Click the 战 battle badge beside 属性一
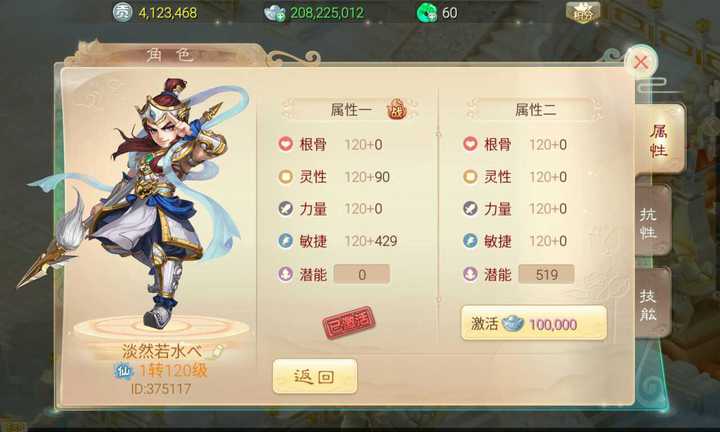Viewport: 720px width, 432px height. [x=396, y=110]
